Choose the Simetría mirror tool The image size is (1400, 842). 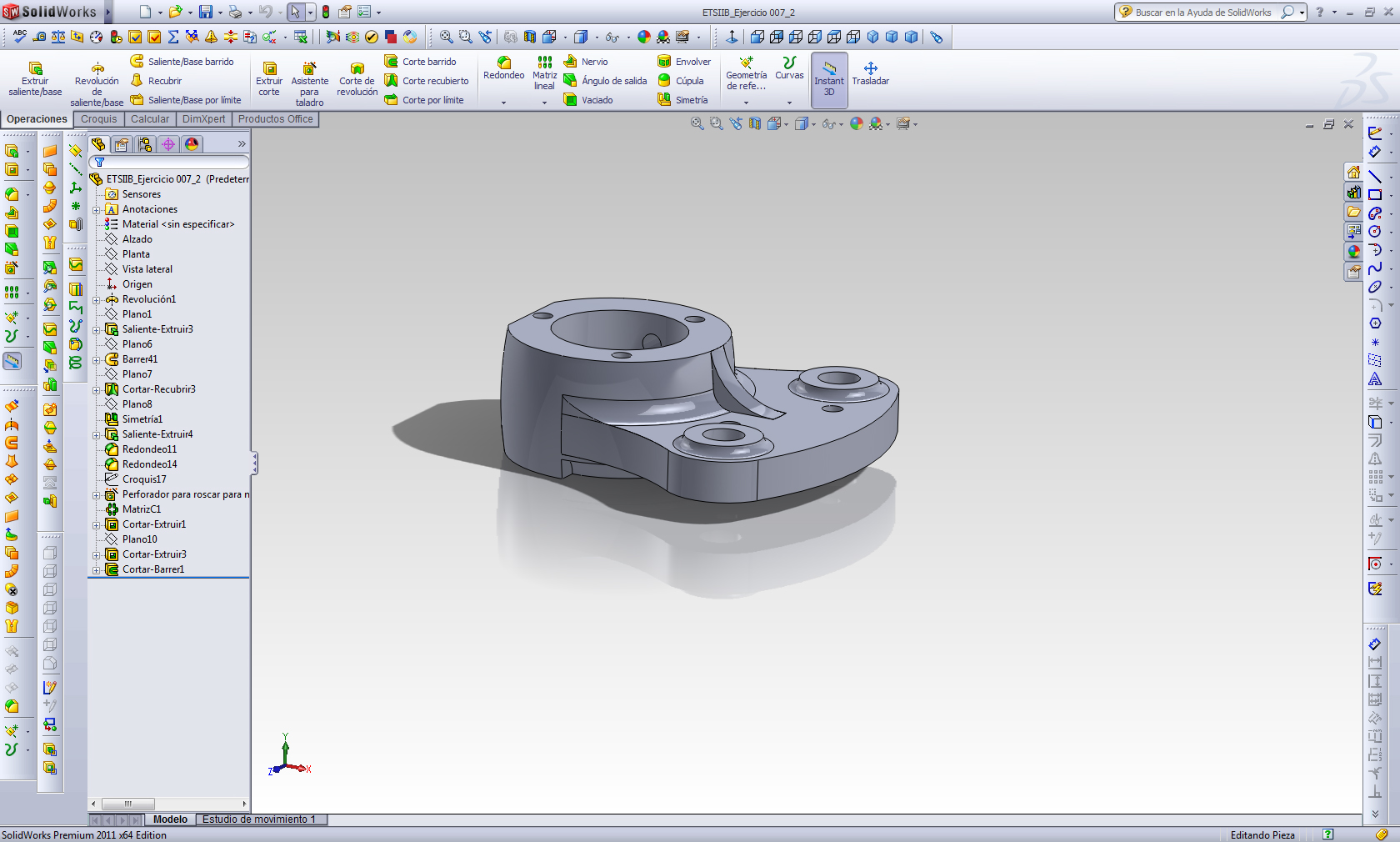click(683, 100)
